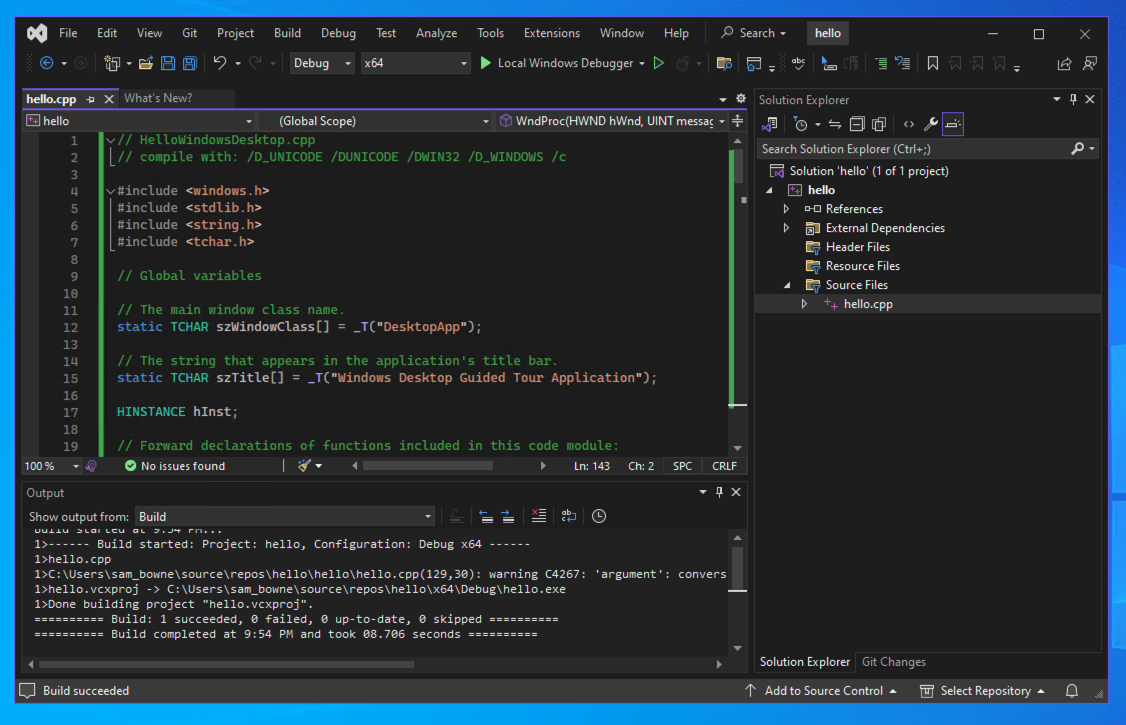
Task: Open the Solution Explorer properties wrench icon
Action: [930, 124]
